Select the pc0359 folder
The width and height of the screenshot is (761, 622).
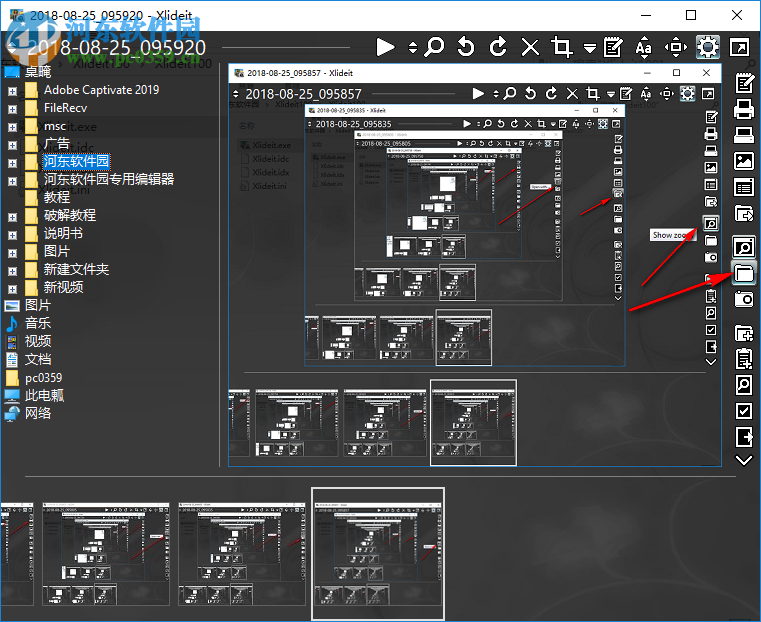[x=44, y=377]
